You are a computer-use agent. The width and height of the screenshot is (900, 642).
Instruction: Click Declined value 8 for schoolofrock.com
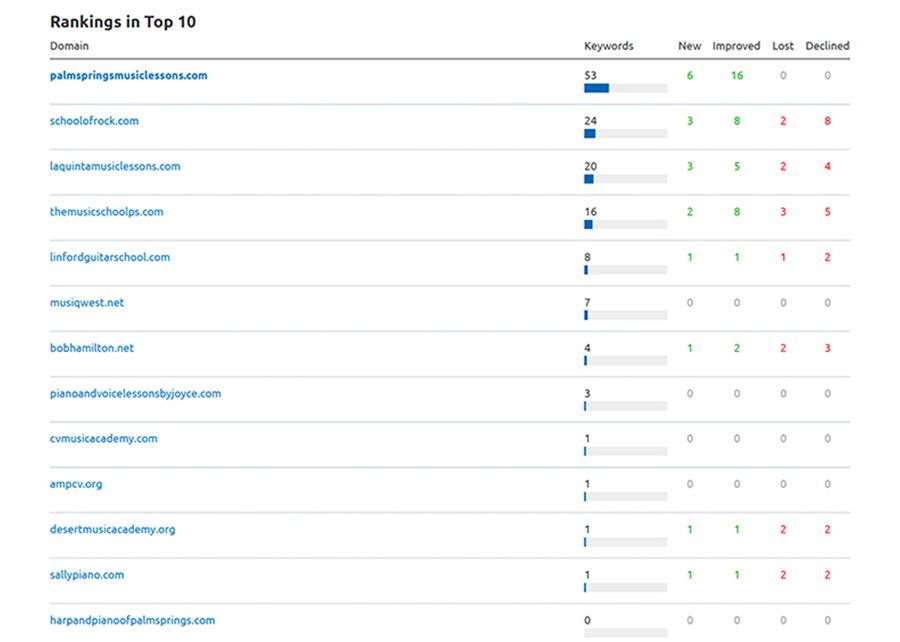pos(828,120)
